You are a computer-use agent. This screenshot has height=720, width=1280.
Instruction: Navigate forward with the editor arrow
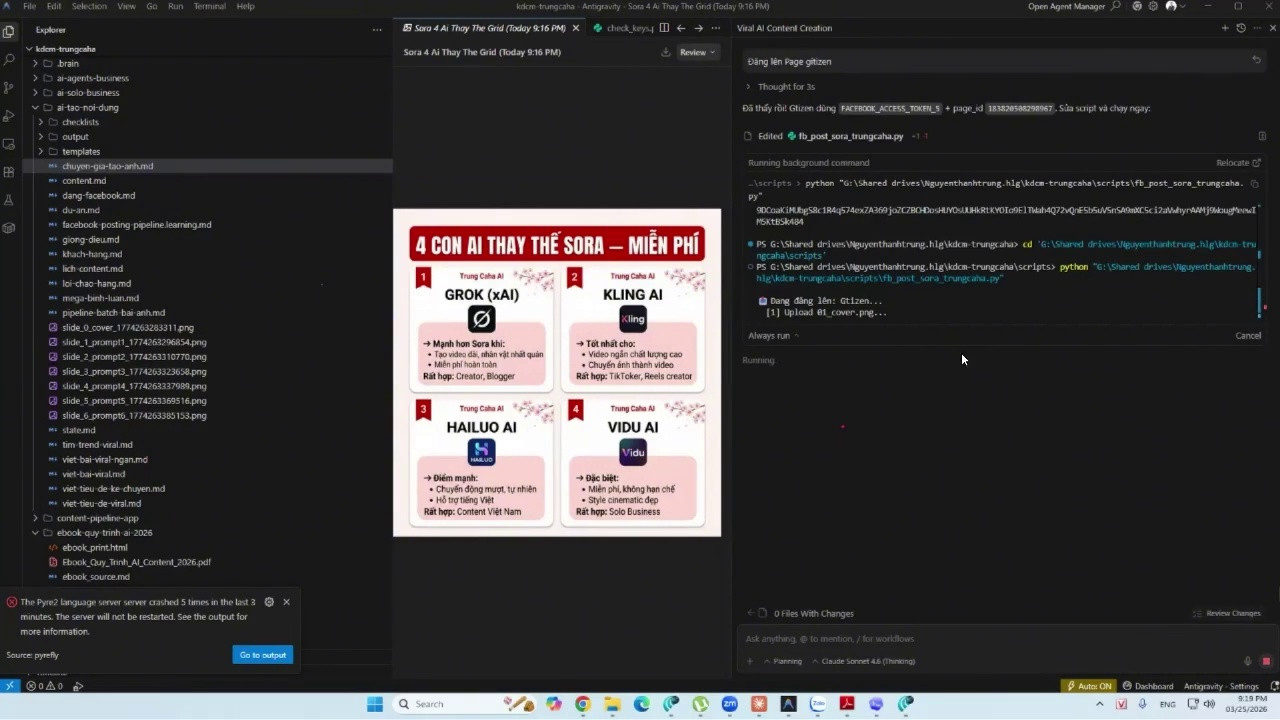[698, 28]
